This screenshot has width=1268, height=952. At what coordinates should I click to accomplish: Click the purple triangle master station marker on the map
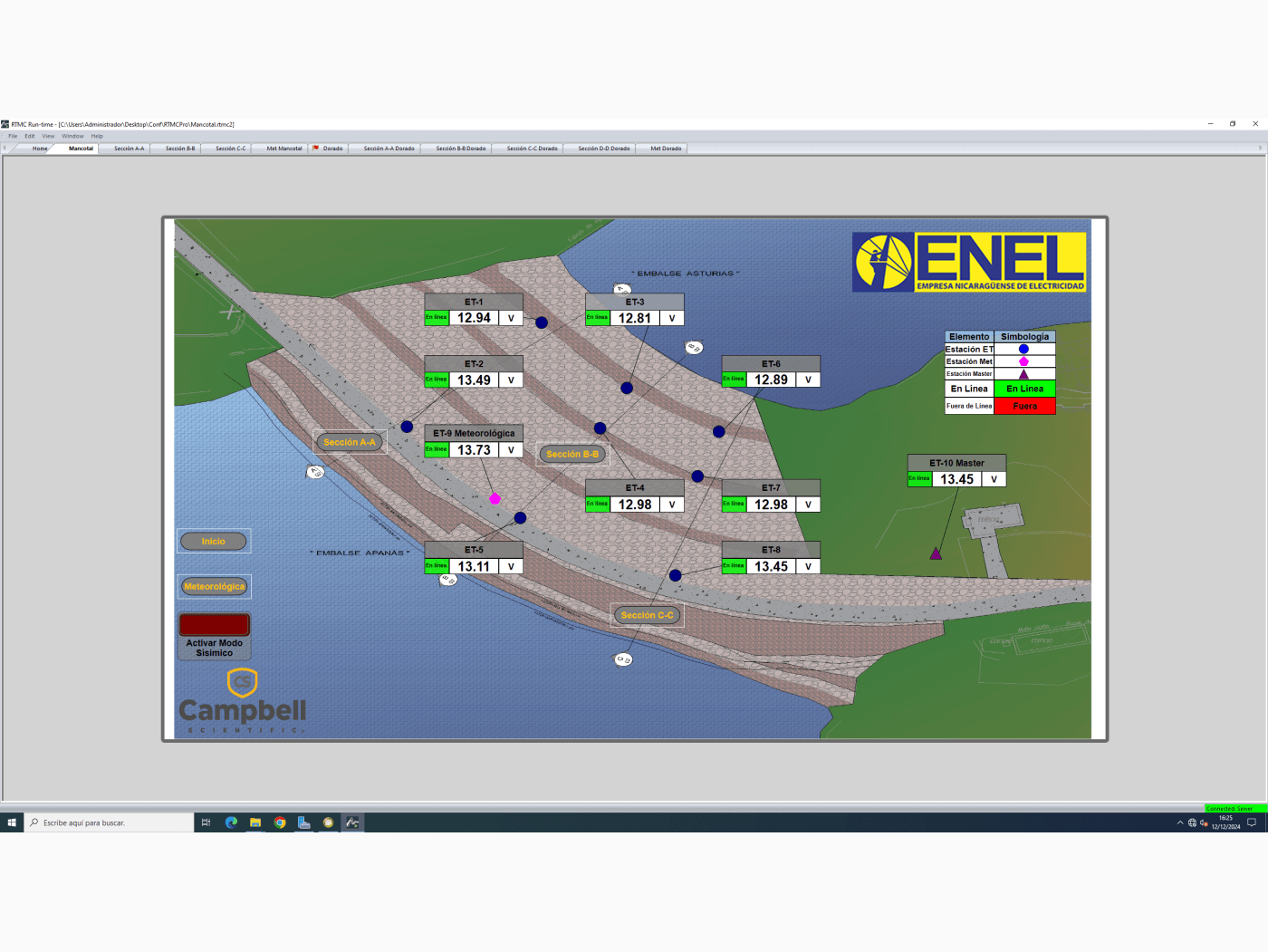936,553
